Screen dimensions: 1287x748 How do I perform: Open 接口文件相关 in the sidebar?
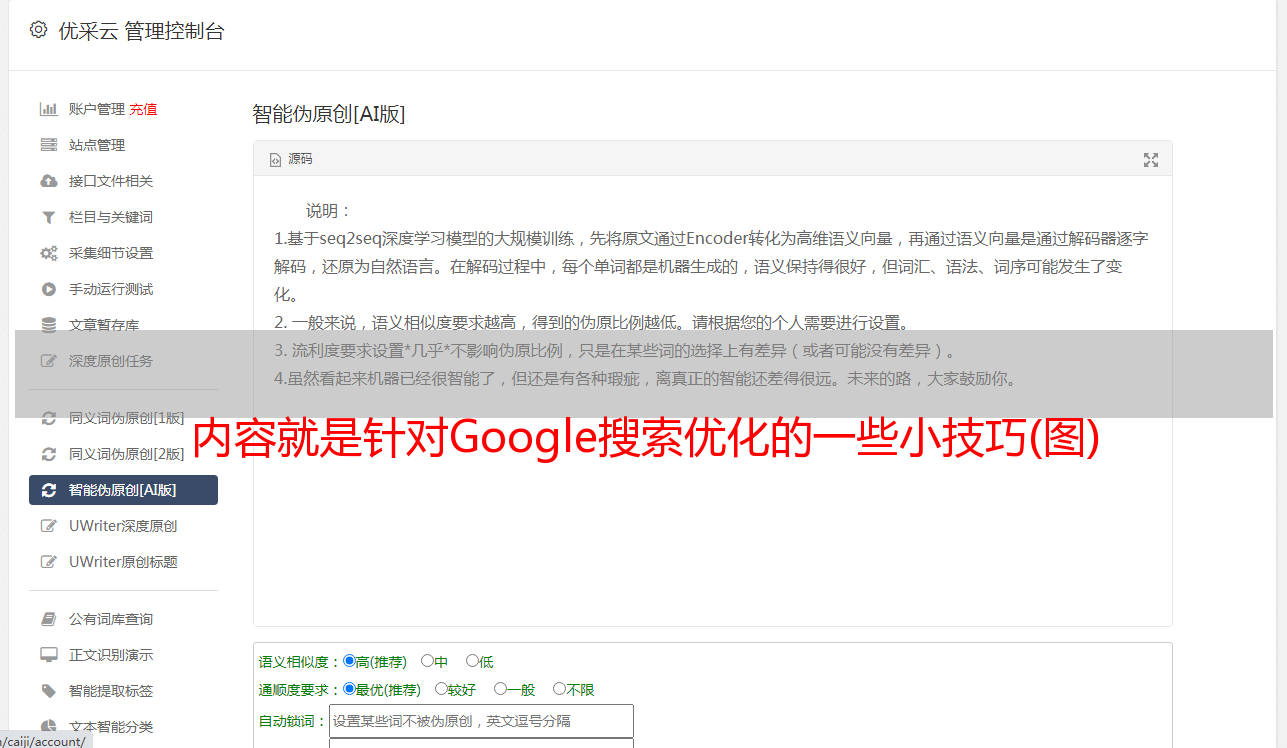[111, 181]
